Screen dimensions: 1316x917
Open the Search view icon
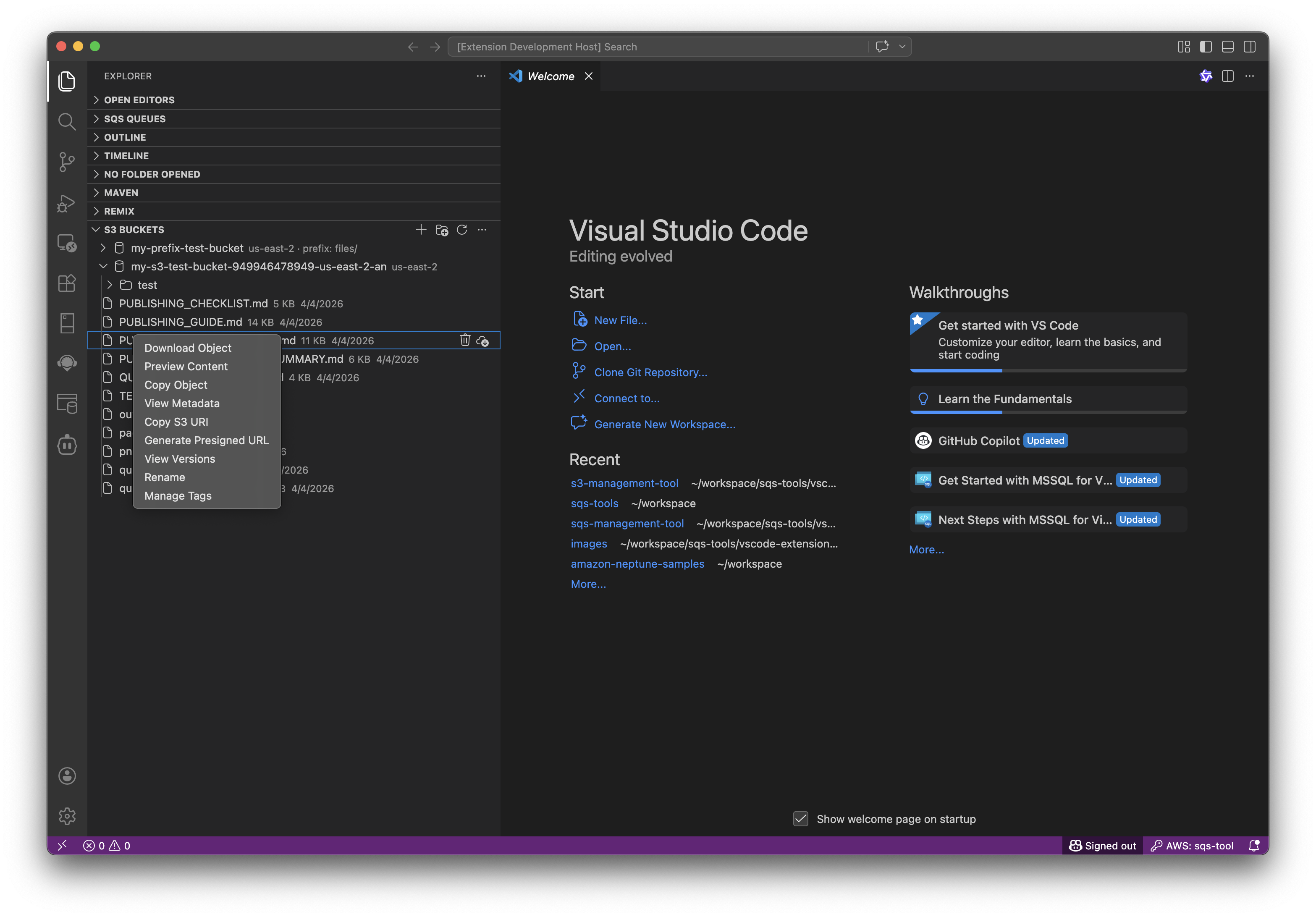point(67,121)
